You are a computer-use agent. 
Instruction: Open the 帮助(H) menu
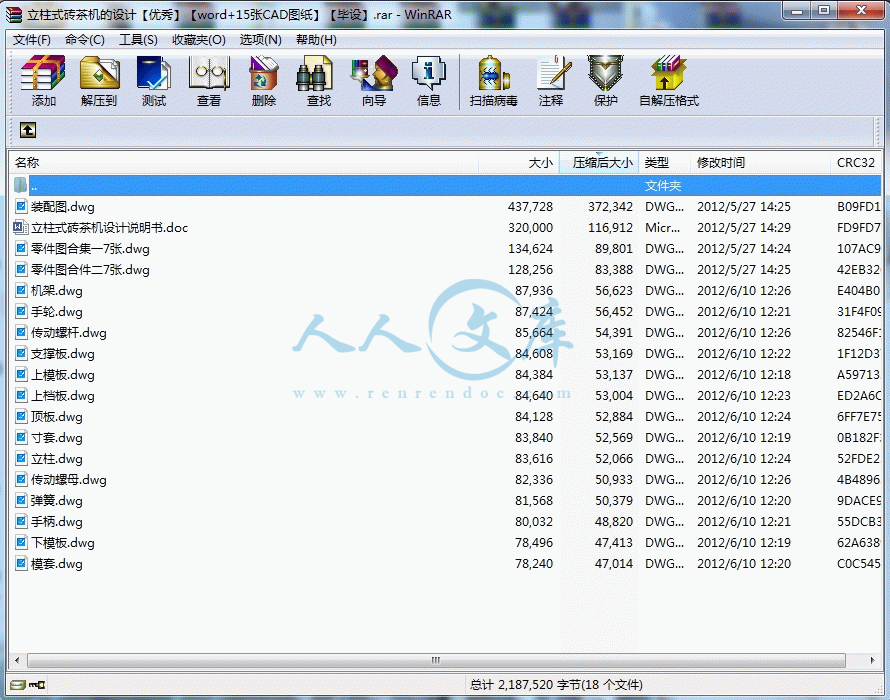(x=316, y=40)
